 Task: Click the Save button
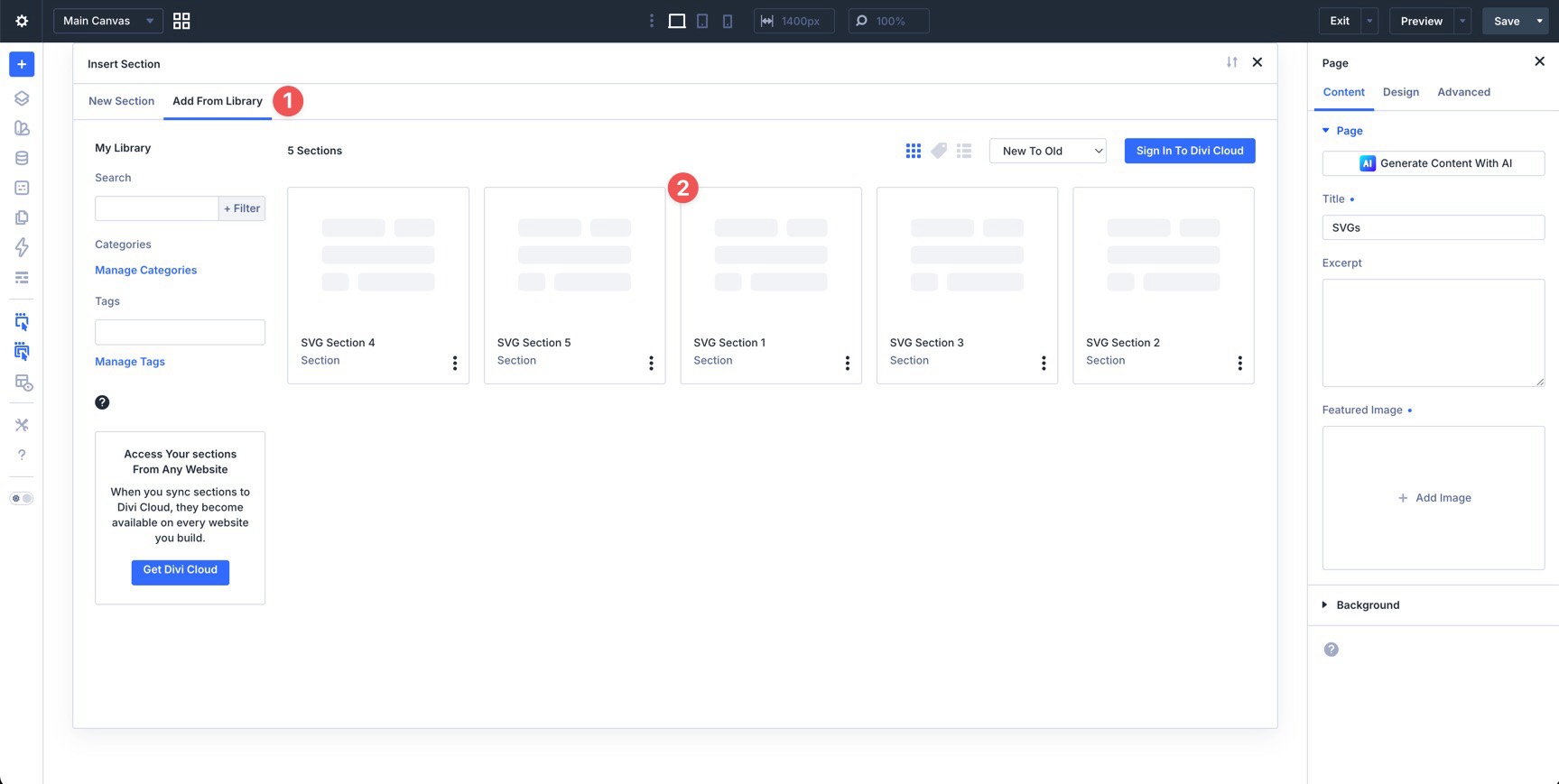(1507, 21)
